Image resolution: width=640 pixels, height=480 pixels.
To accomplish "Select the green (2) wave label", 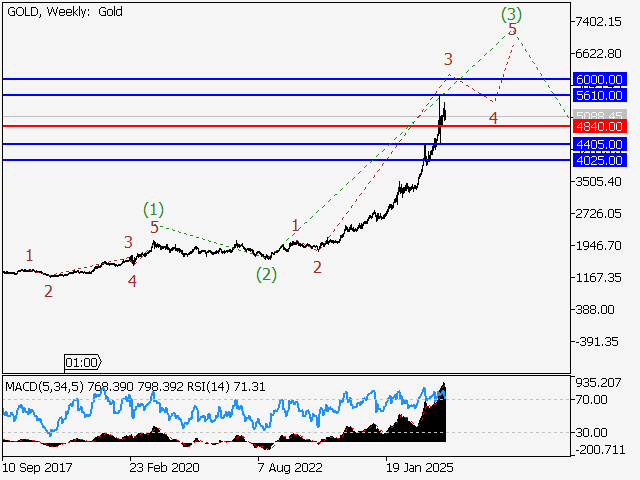I will [x=266, y=274].
